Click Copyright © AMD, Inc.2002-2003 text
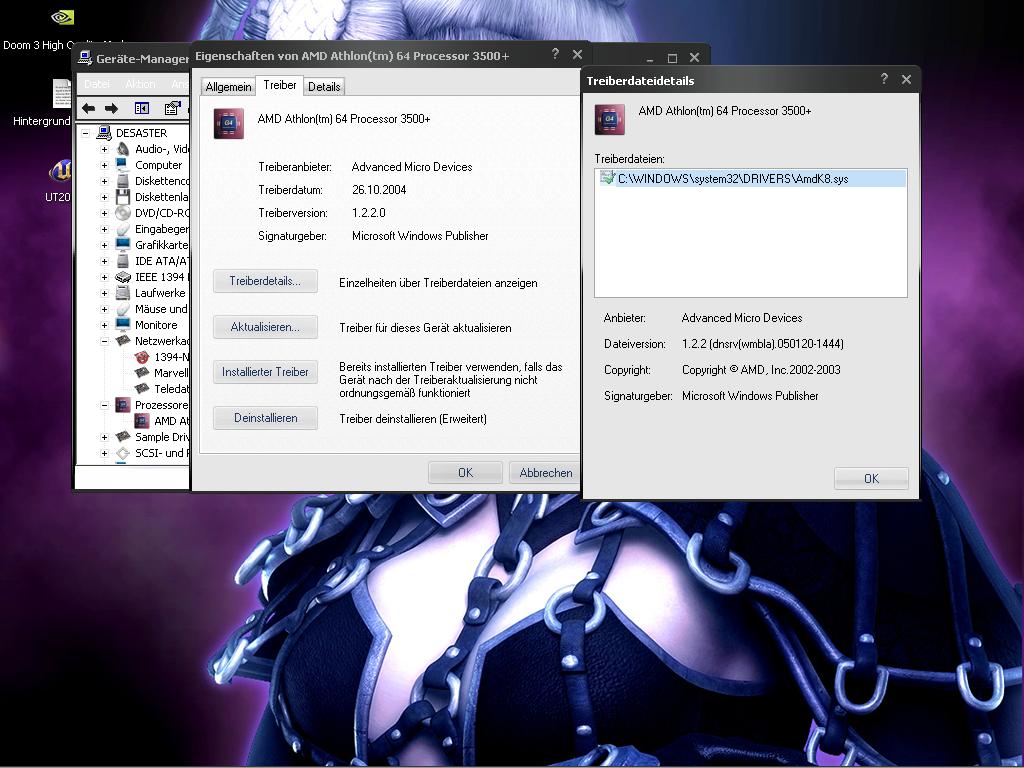Image resolution: width=1024 pixels, height=768 pixels. 761,370
